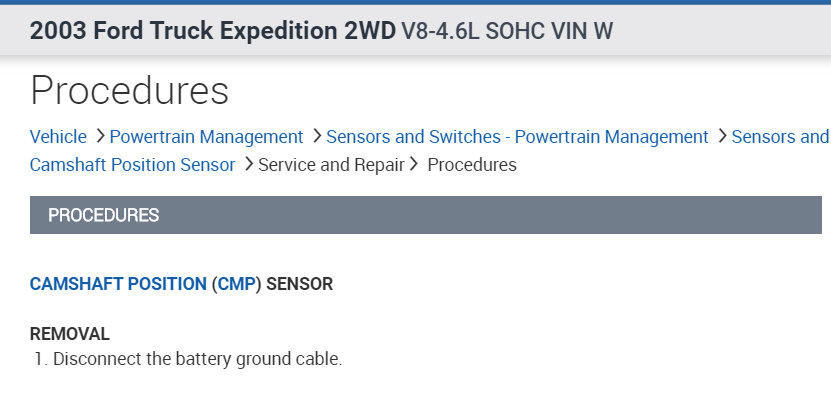Click the chevron following Powertrain Management breadcrumb
The width and height of the screenshot is (831, 402).
point(316,137)
